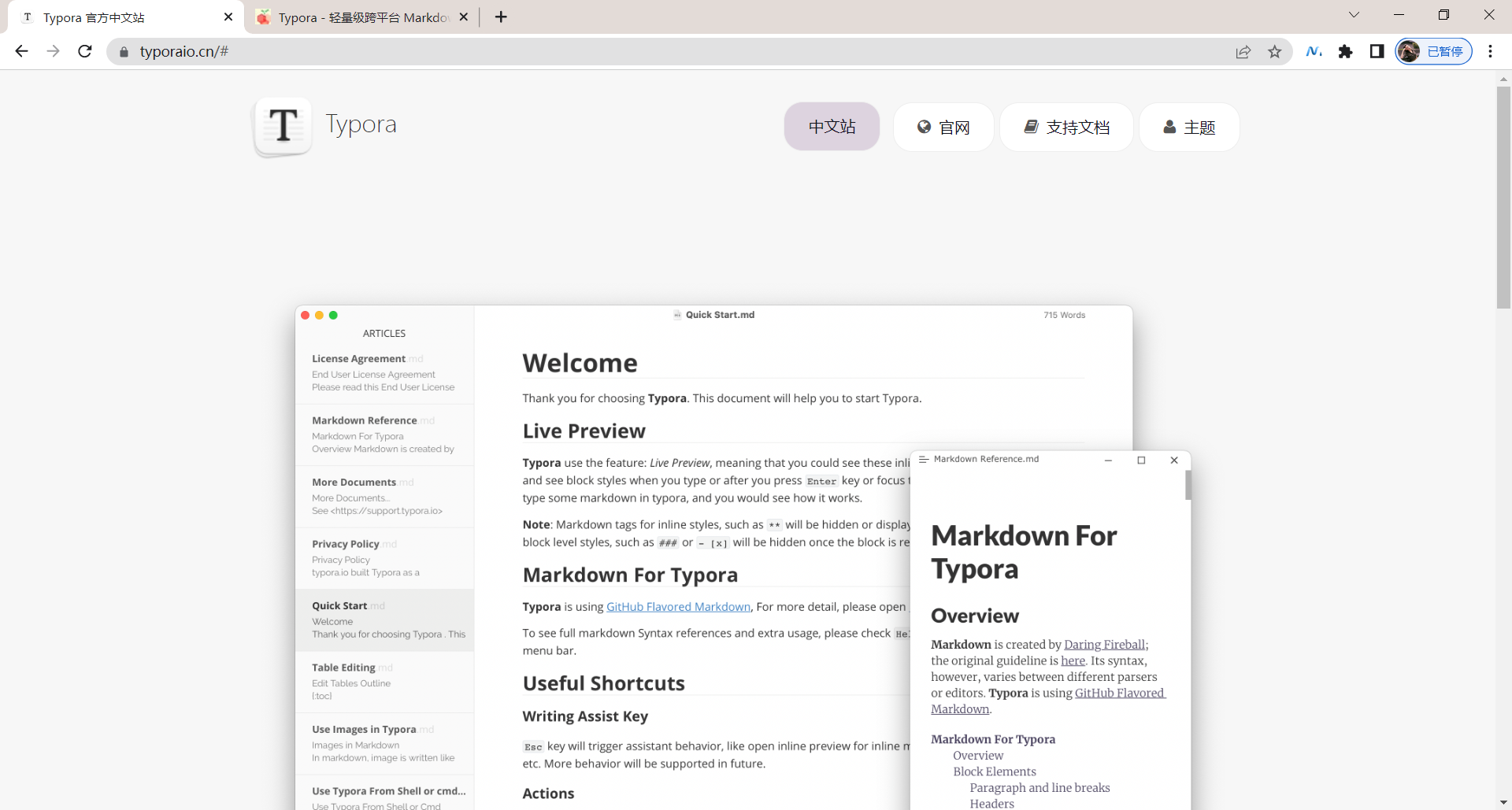Click scrollbar in Markdown Reference window
The height and width of the screenshot is (810, 1512).
click(x=1188, y=485)
